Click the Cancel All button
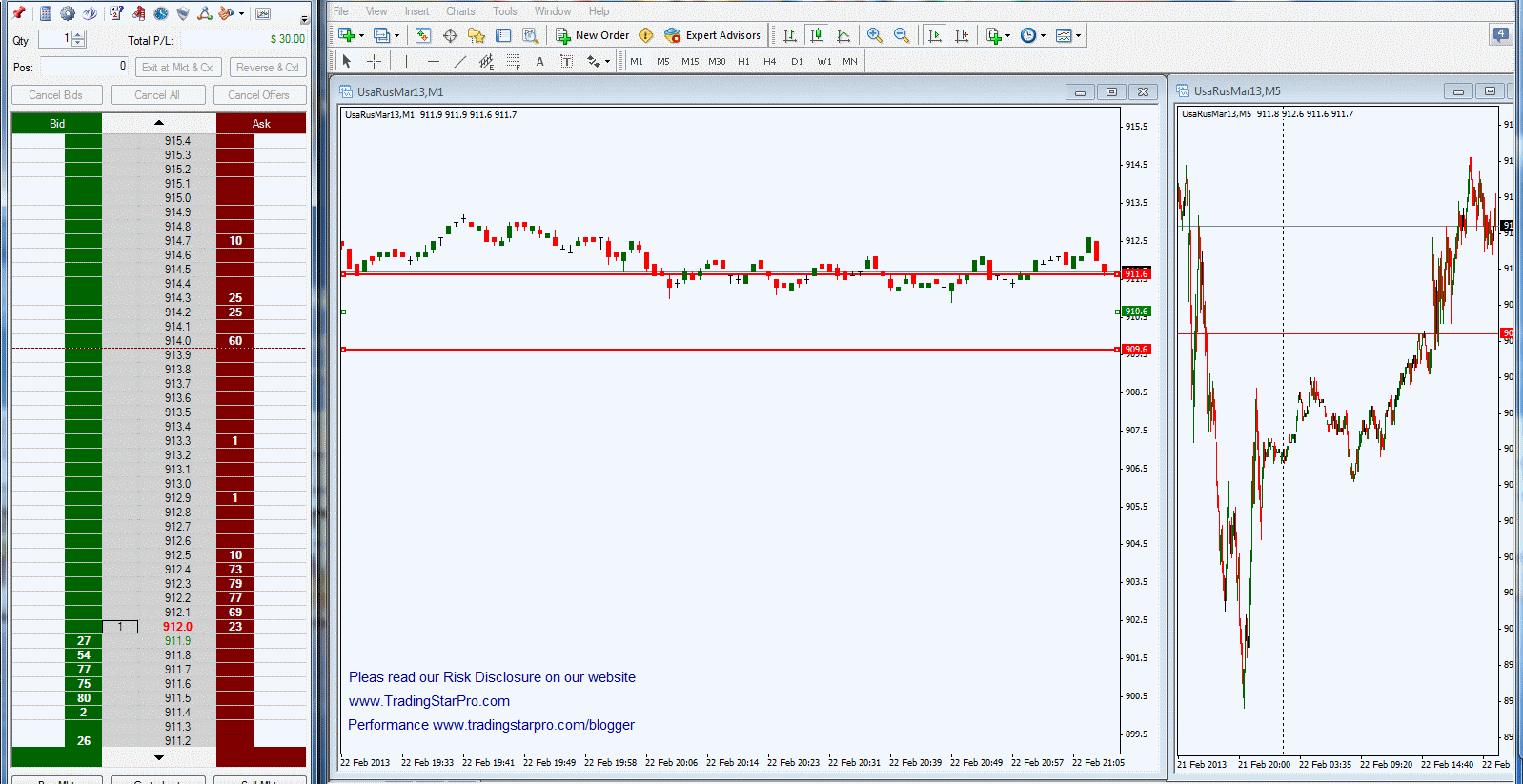This screenshot has width=1523, height=784. click(157, 95)
